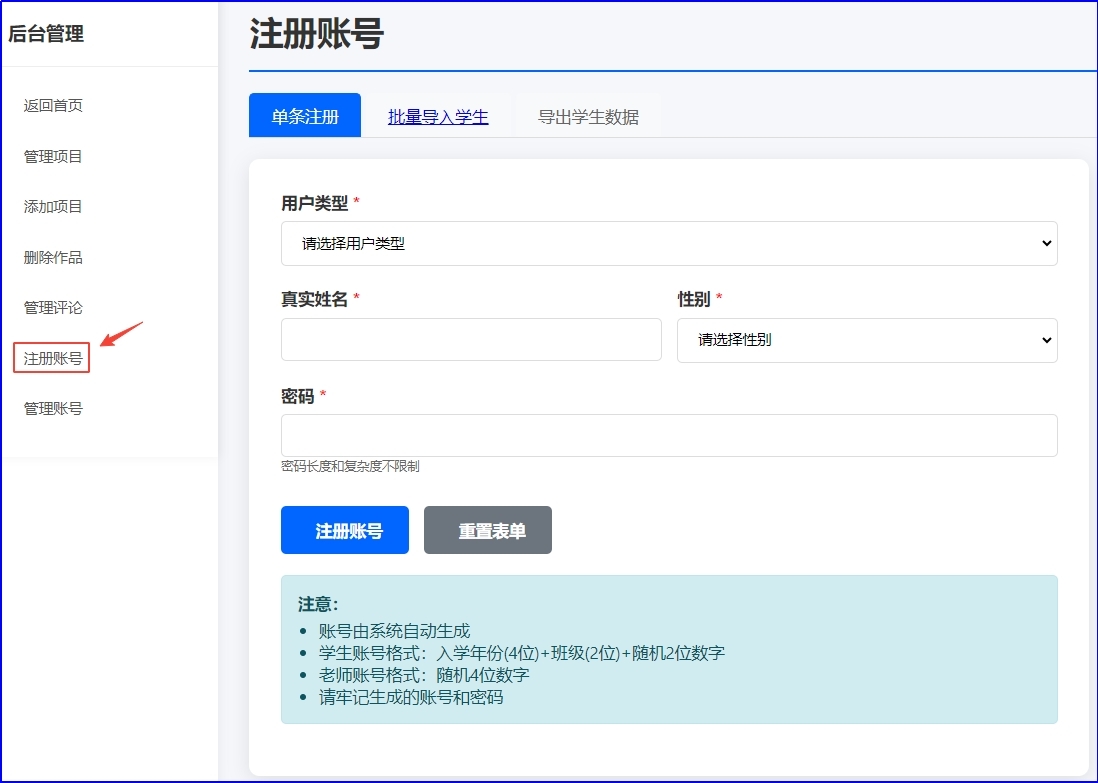Open 添加项目 in the sidebar
The height and width of the screenshot is (783, 1098).
pos(53,207)
